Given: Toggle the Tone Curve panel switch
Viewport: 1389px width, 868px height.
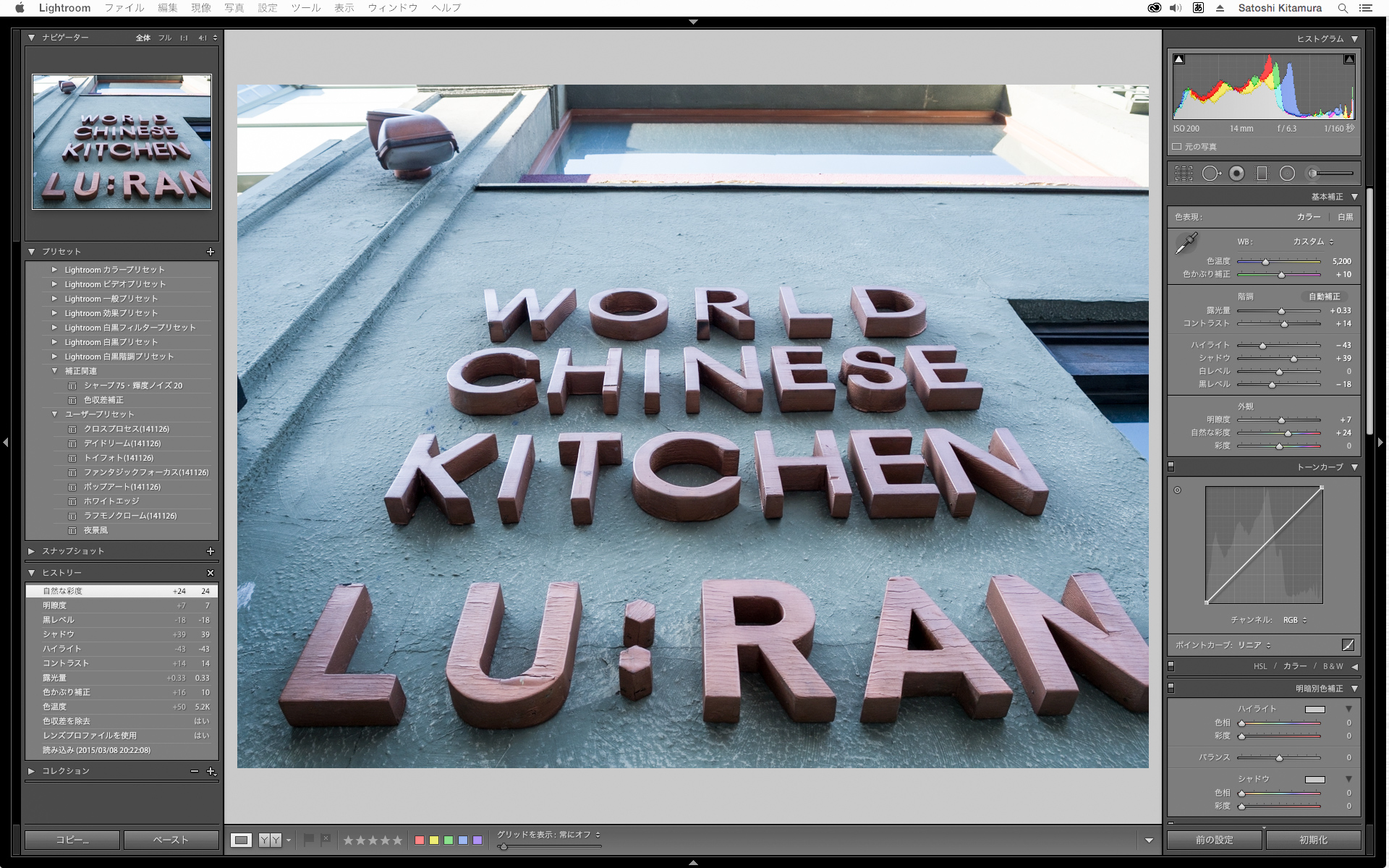Looking at the screenshot, I should click(1171, 467).
